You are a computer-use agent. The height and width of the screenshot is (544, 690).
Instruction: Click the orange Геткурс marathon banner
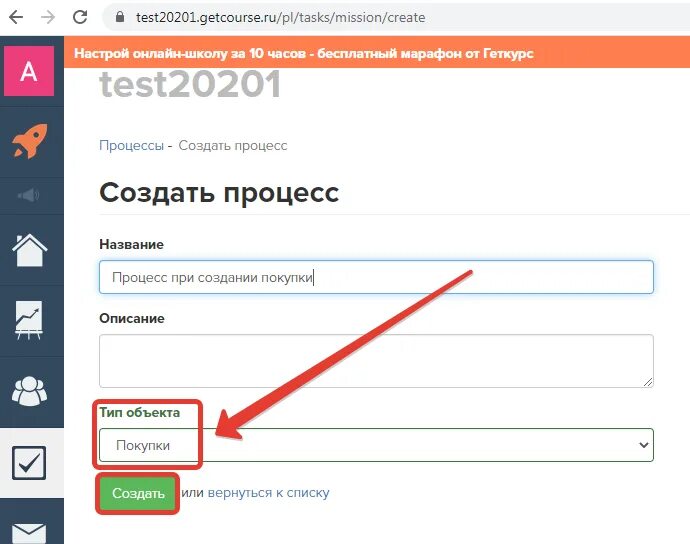click(377, 53)
